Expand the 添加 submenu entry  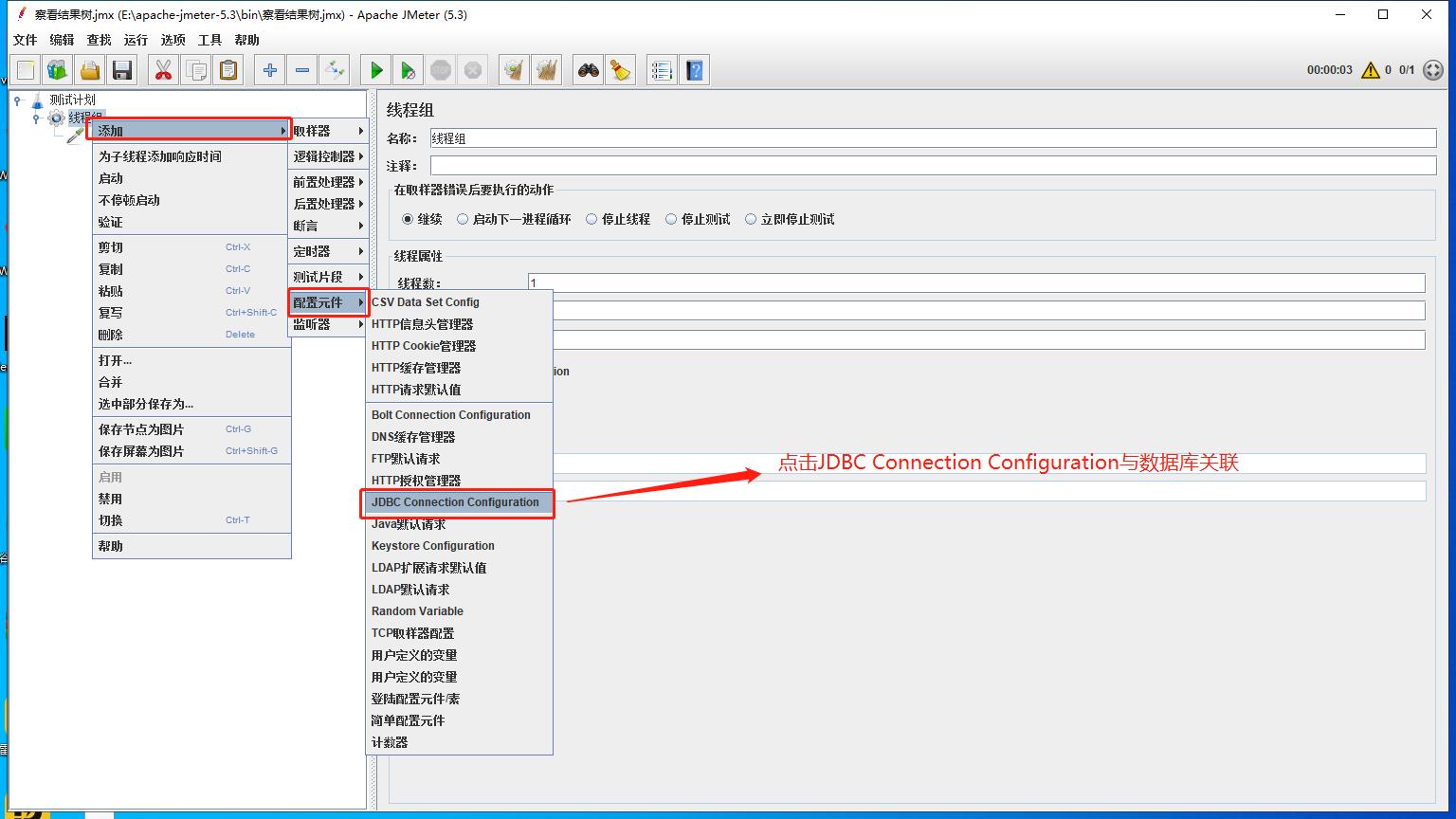191,131
